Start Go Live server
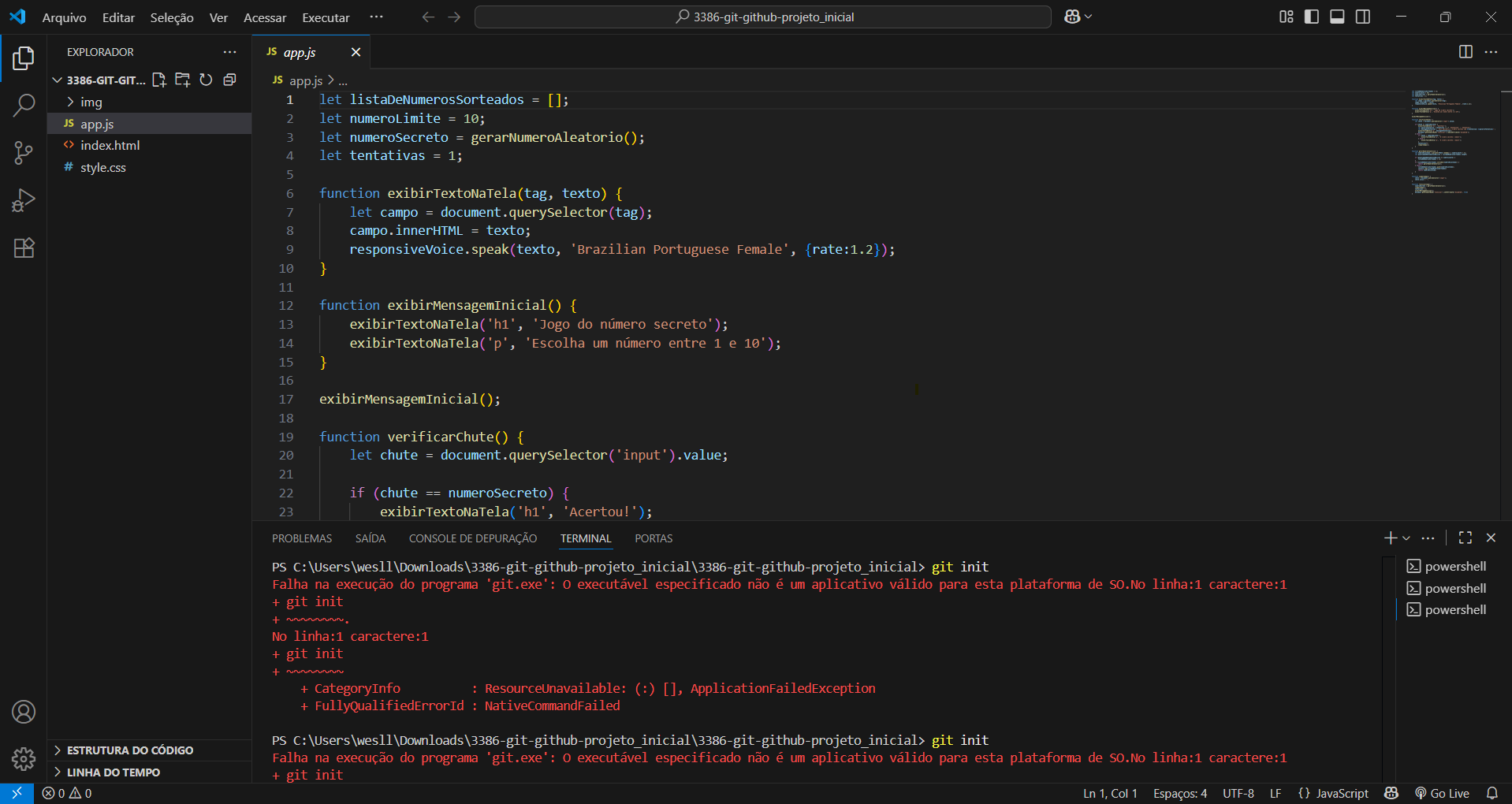Screen dimensions: 1512x804 coord(1443,793)
